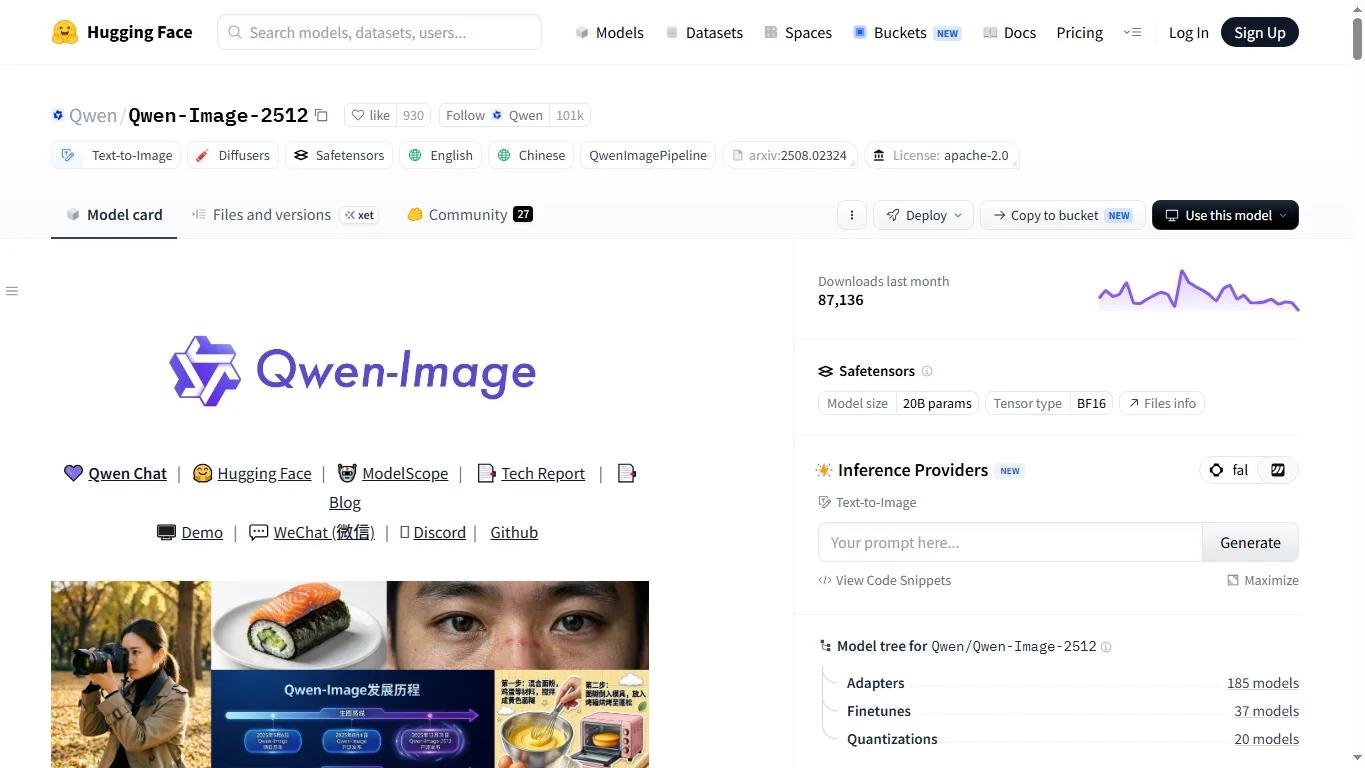Open View Code Snippets
Viewport: 1365px width, 768px height.
click(885, 580)
